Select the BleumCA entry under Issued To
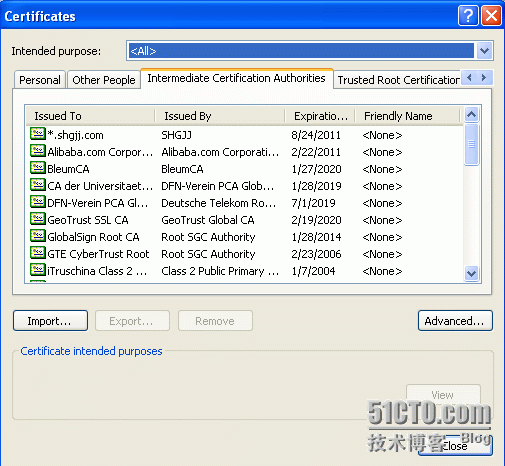The image size is (505, 466). (68, 169)
